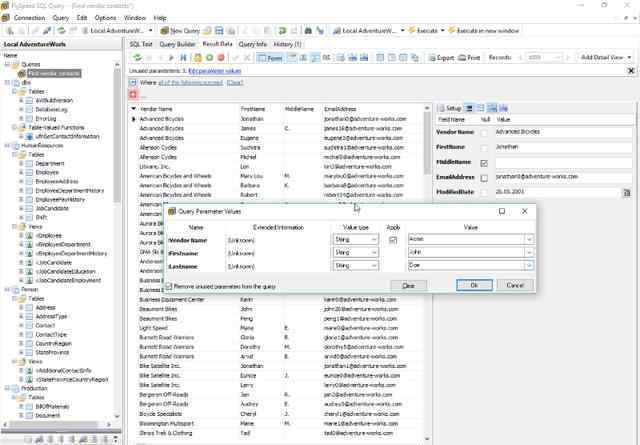Uncheck Null checkbox for MiddleName
The width and height of the screenshot is (640, 445).
click(484, 163)
